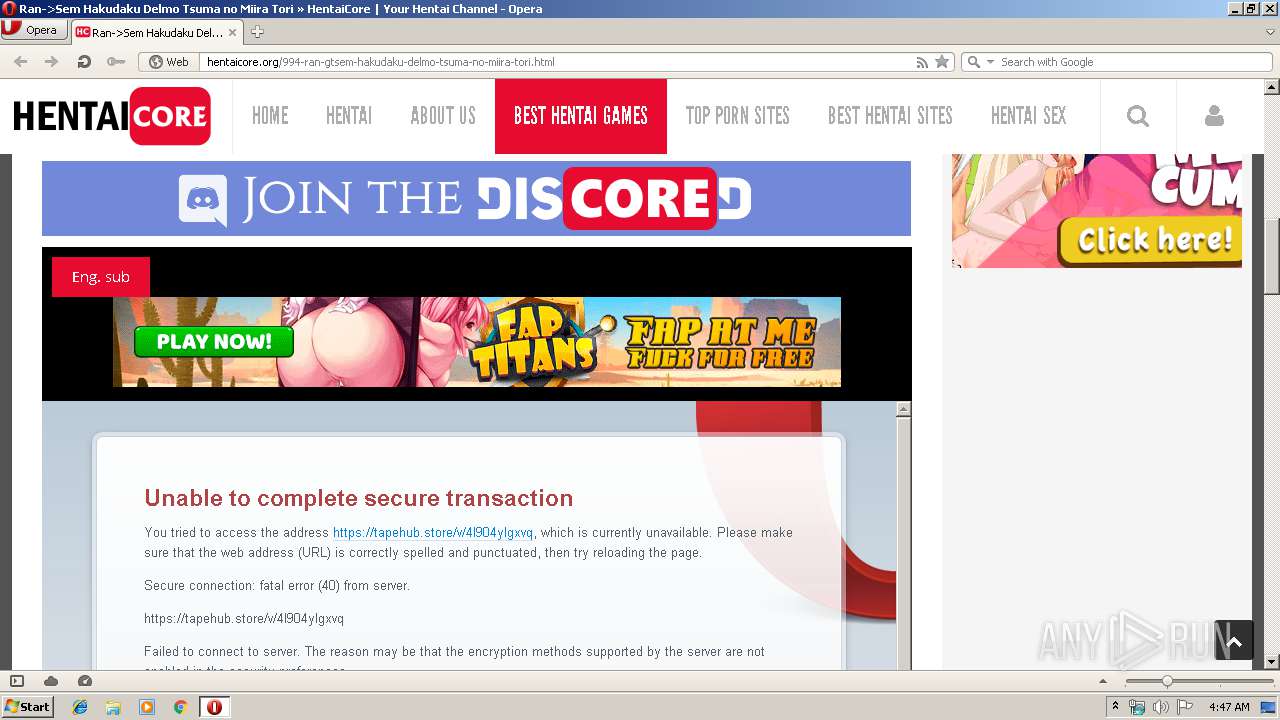The width and height of the screenshot is (1280, 720).
Task: Close the current browser tab
Action: [x=233, y=32]
